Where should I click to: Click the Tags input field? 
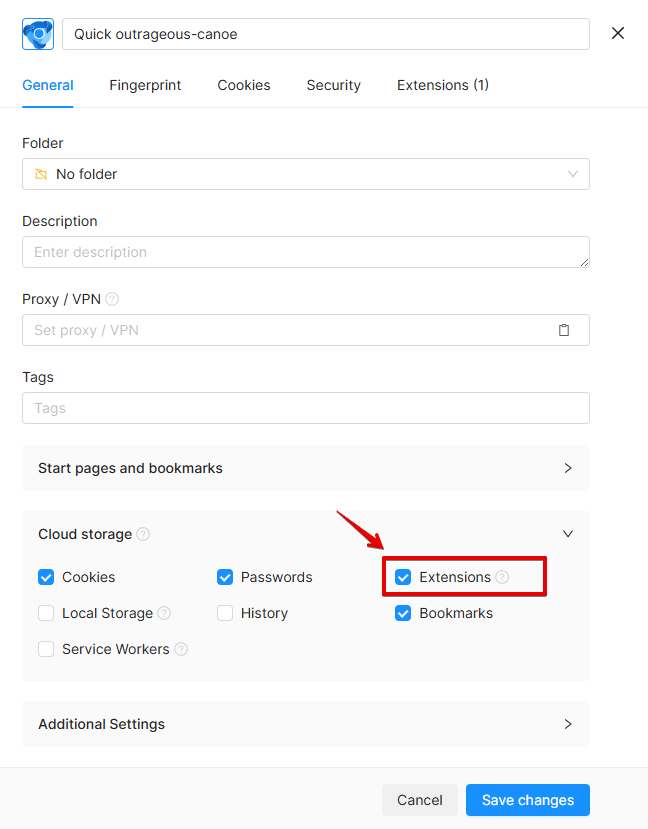point(306,408)
